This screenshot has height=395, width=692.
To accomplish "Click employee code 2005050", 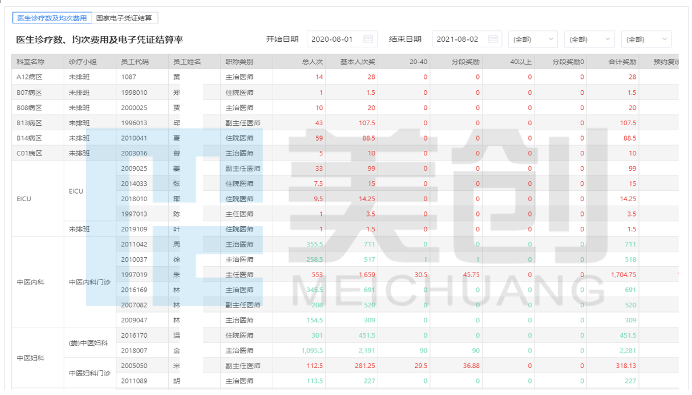I will point(134,365).
